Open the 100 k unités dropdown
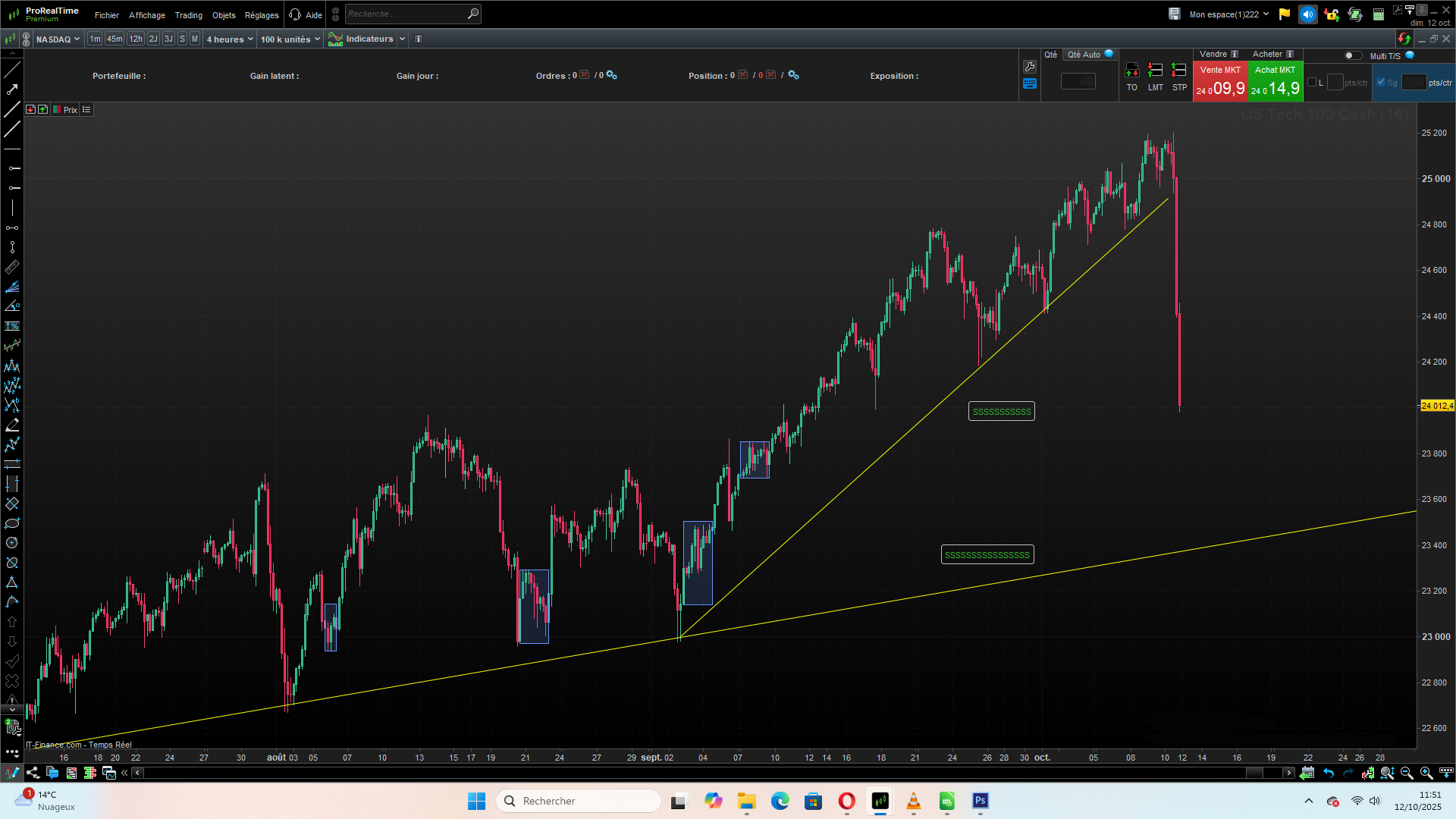 (290, 39)
